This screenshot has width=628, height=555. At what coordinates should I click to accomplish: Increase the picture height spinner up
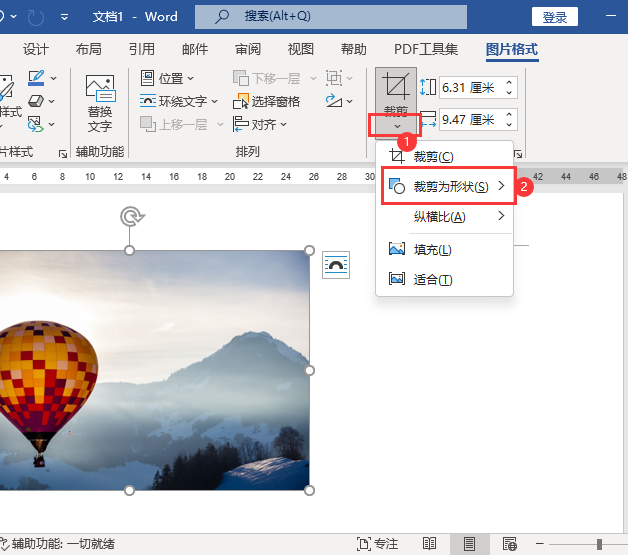509,82
